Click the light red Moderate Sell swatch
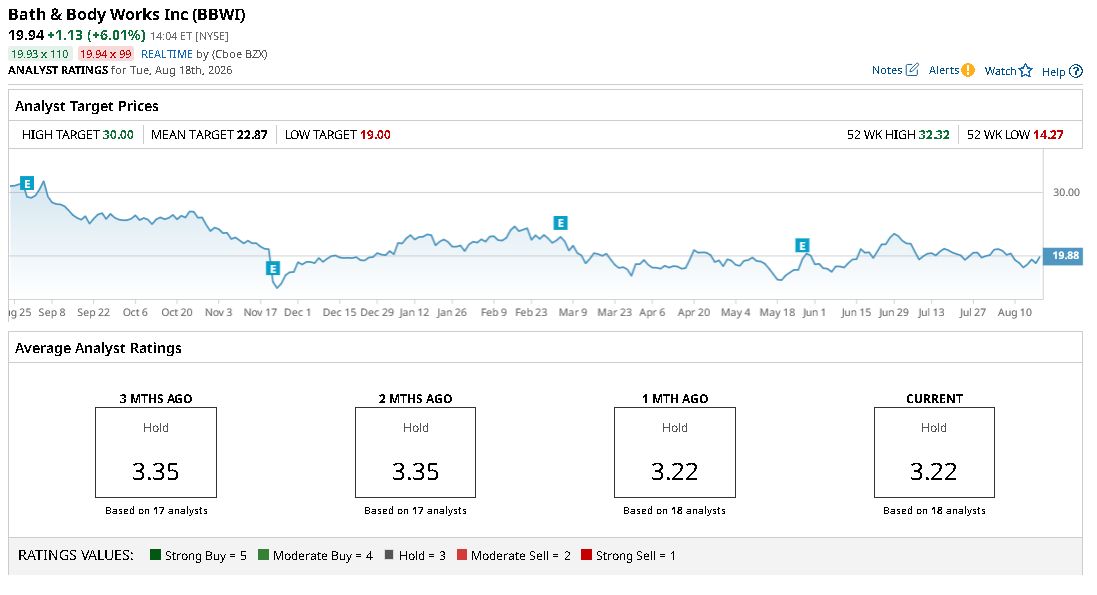 pos(462,555)
